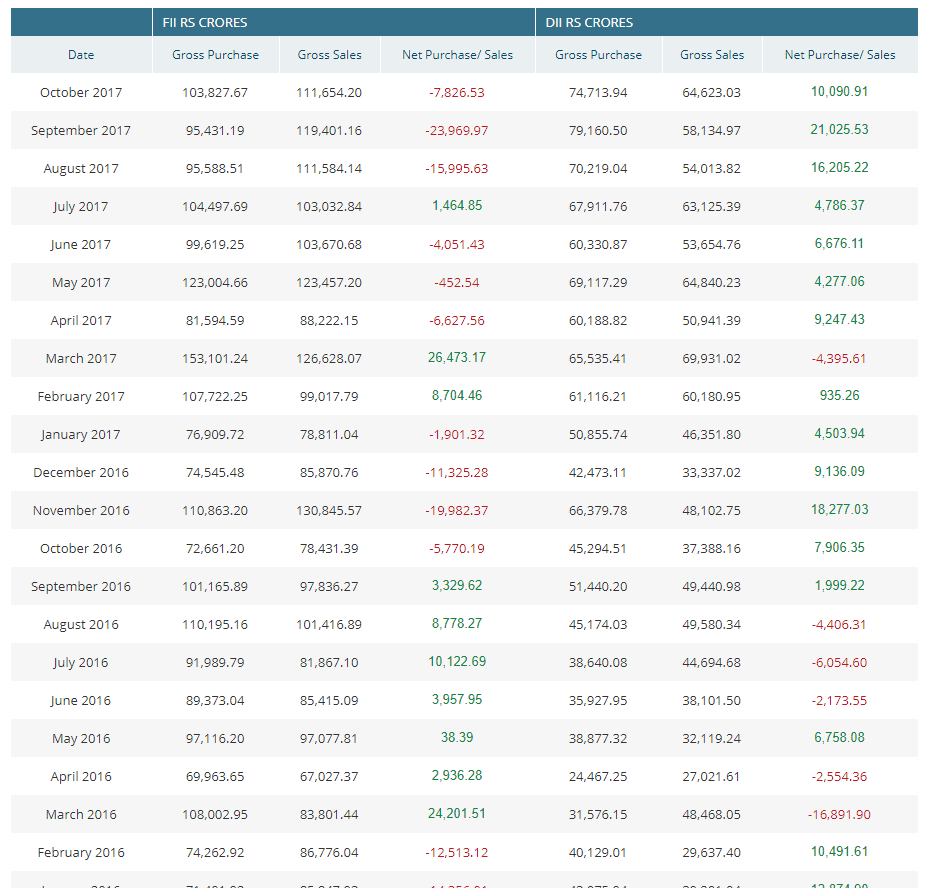Click the -16,891.90 DII value for March 2016
The image size is (940, 888).
(839, 814)
